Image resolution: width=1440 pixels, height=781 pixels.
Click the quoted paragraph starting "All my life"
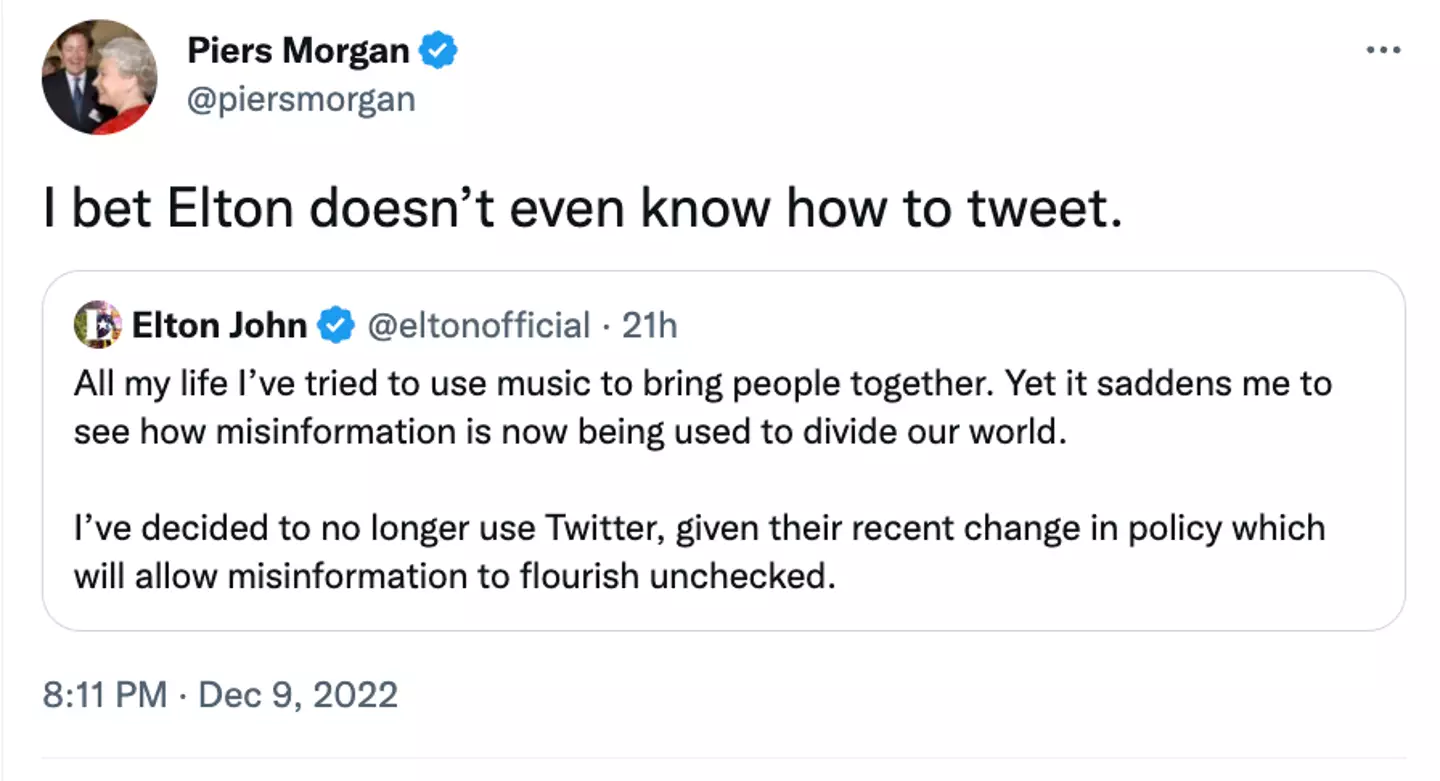click(700, 407)
